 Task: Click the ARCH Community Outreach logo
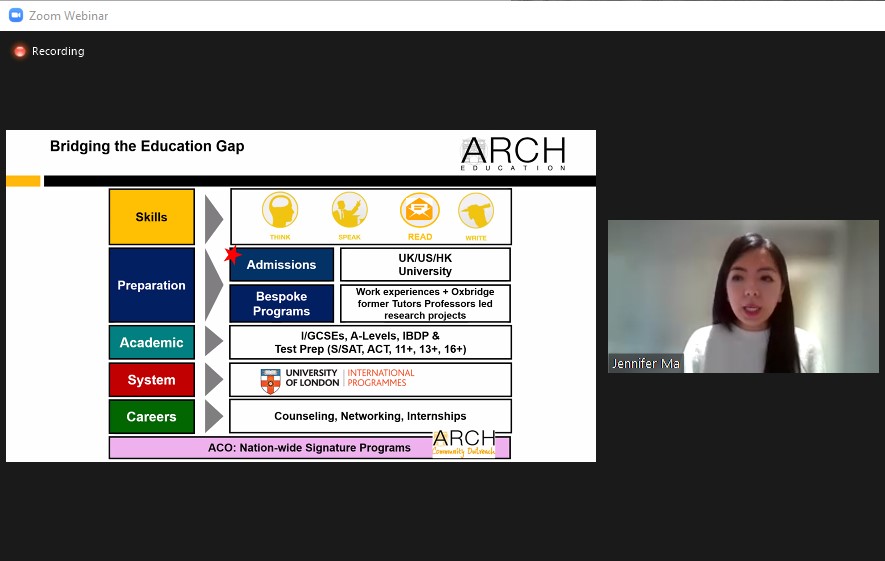coord(464,443)
